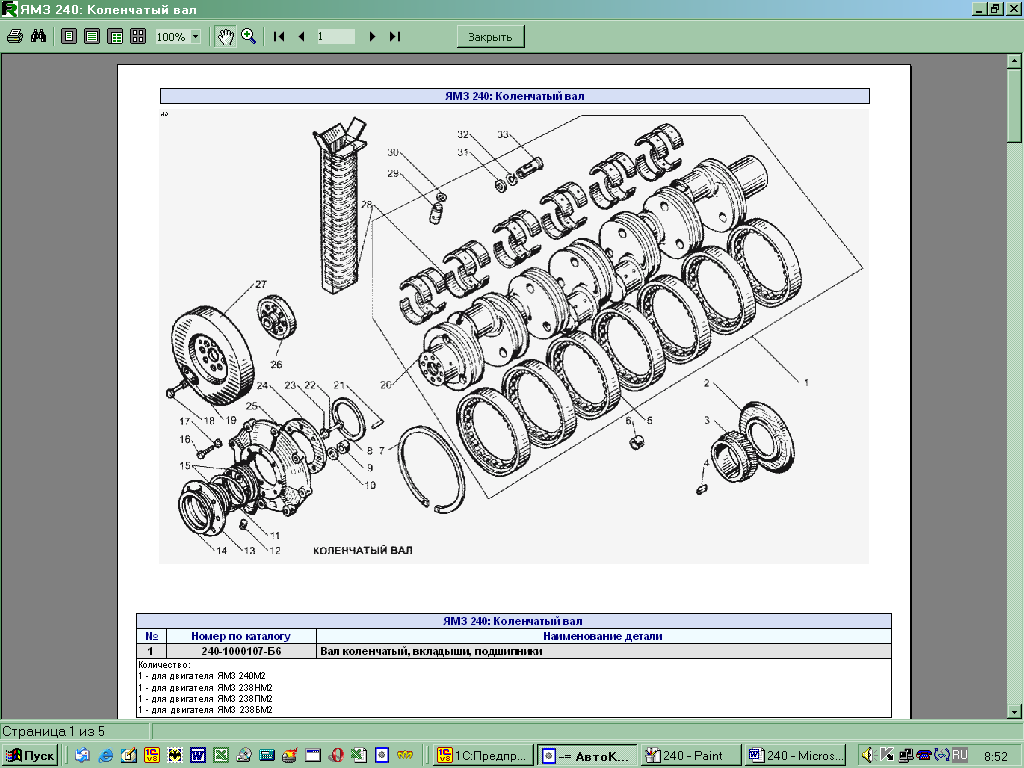1024x768 pixels.
Task: Go to the first page
Action: coord(279,36)
